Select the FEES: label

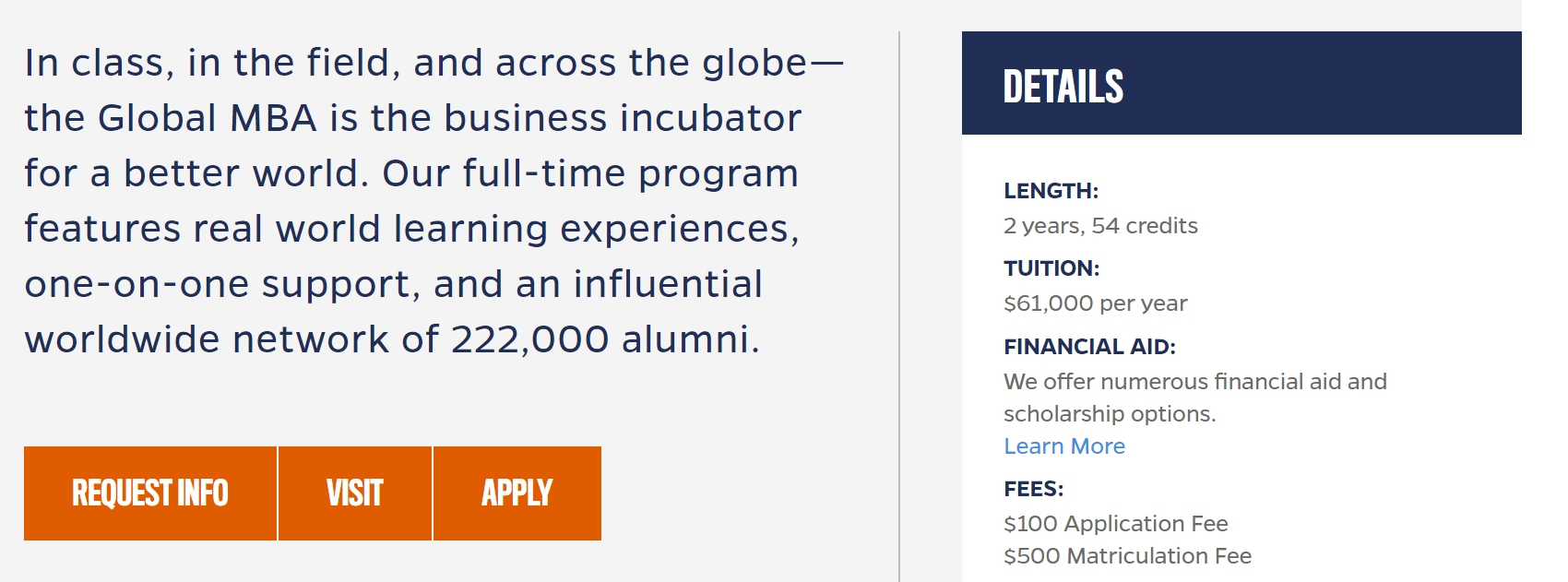point(1033,489)
